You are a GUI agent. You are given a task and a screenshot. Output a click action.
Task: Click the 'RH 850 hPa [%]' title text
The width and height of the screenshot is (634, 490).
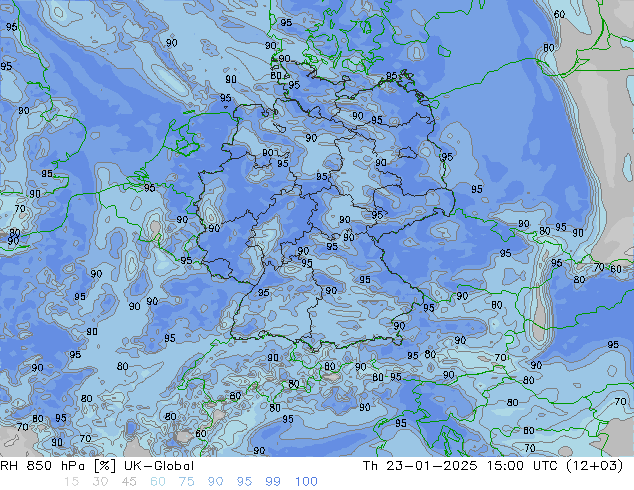click(x=58, y=466)
